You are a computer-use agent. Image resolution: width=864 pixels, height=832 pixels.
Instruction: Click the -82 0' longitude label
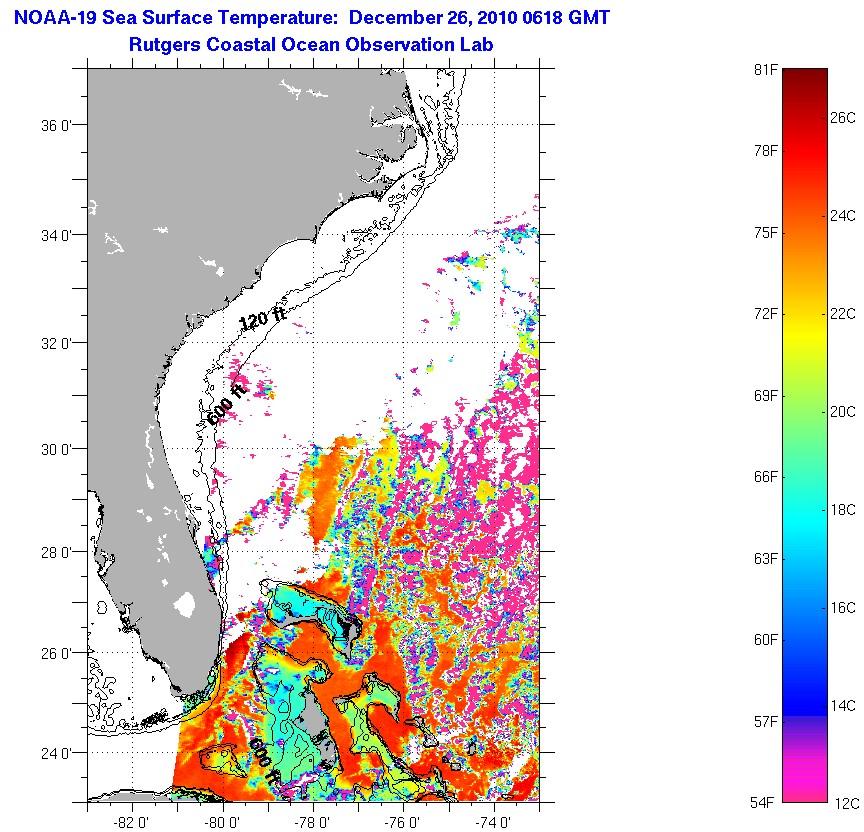131,823
